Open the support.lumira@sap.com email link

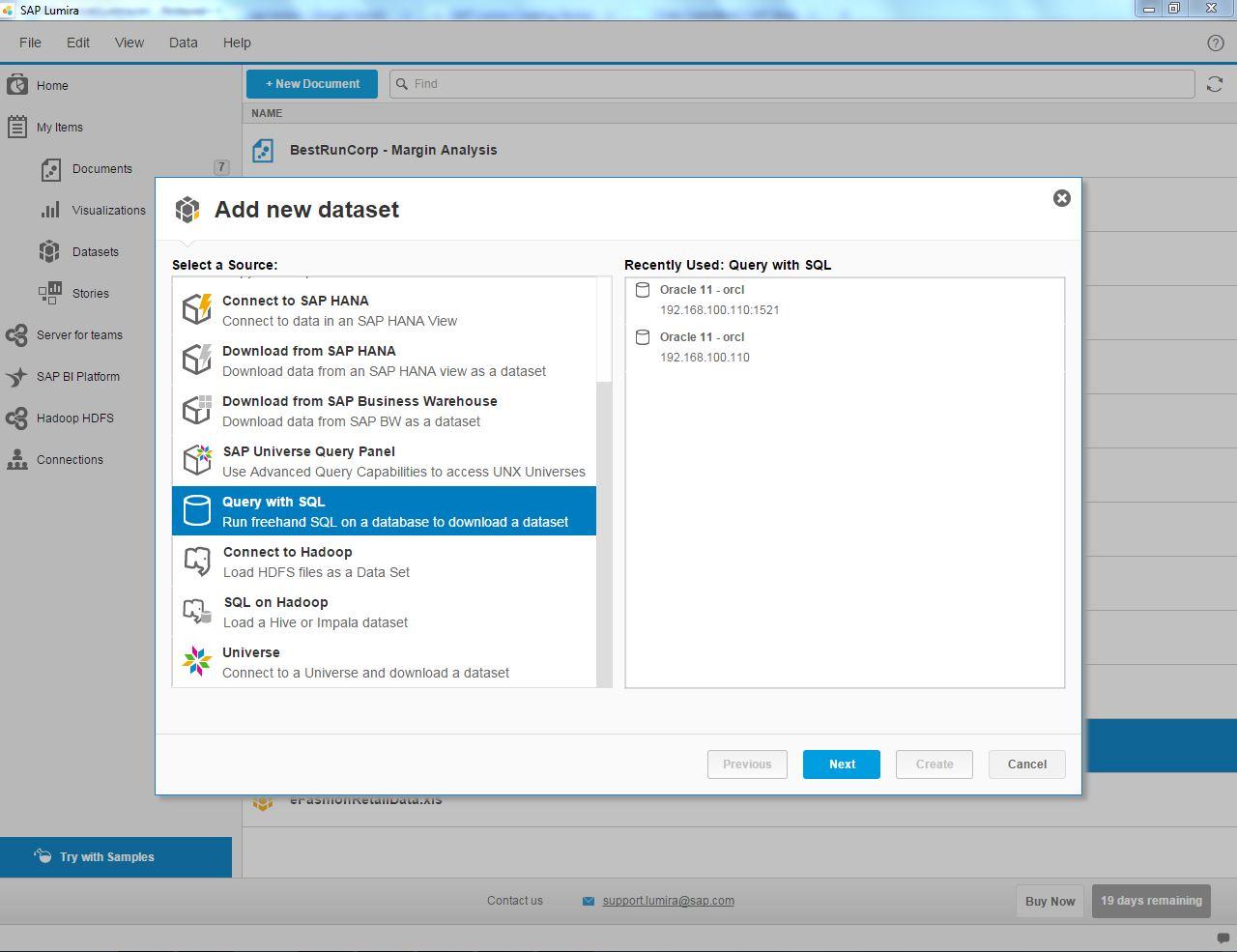668,901
